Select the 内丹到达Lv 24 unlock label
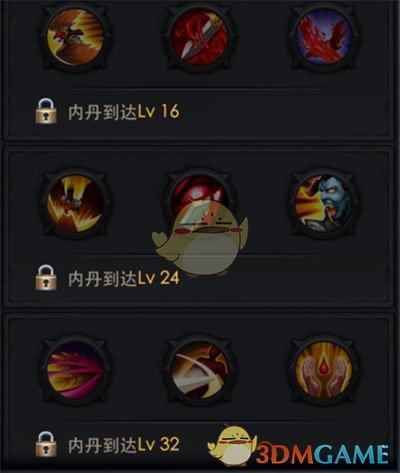The image size is (400, 473). pyautogui.click(x=124, y=278)
